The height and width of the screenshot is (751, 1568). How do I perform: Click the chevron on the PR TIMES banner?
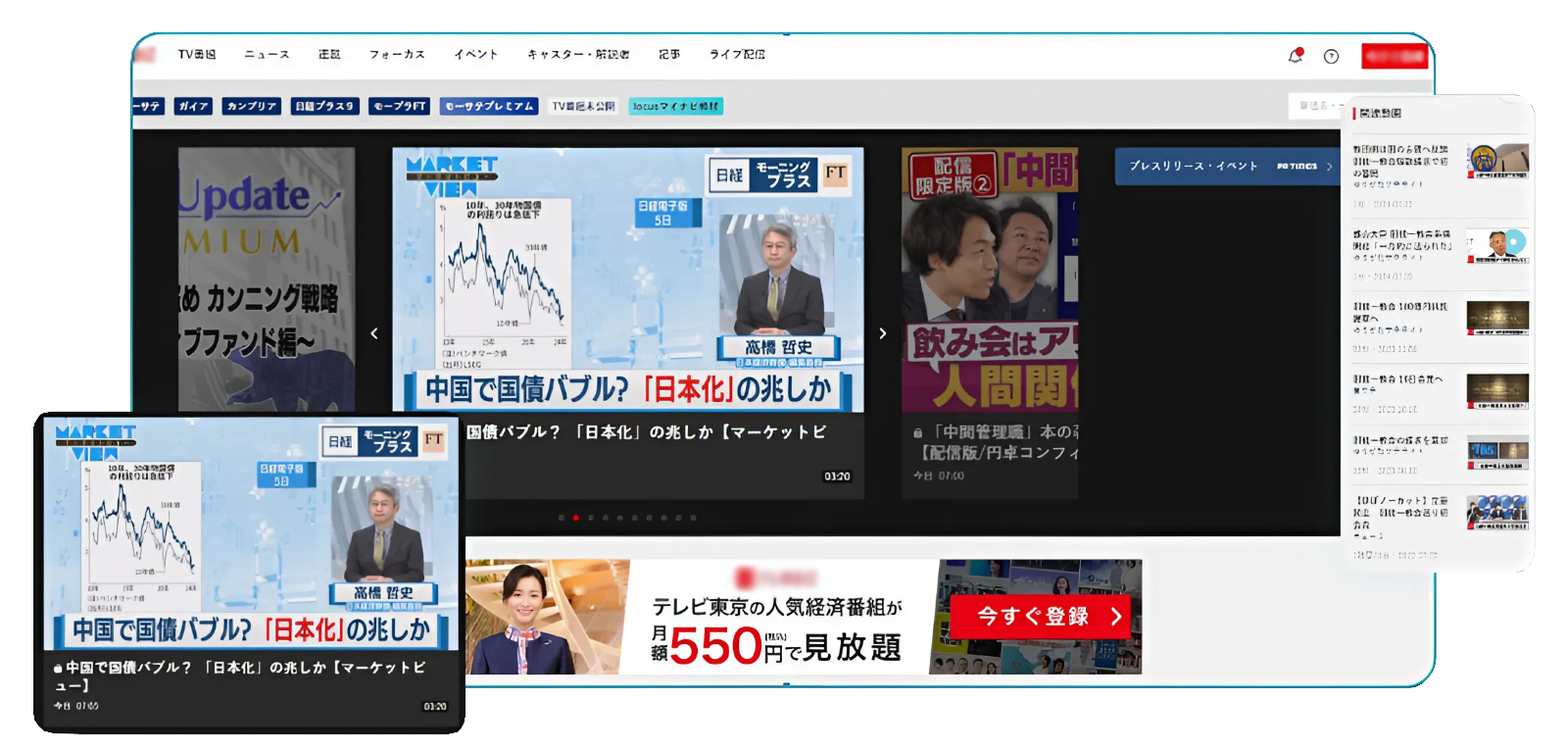1329,167
